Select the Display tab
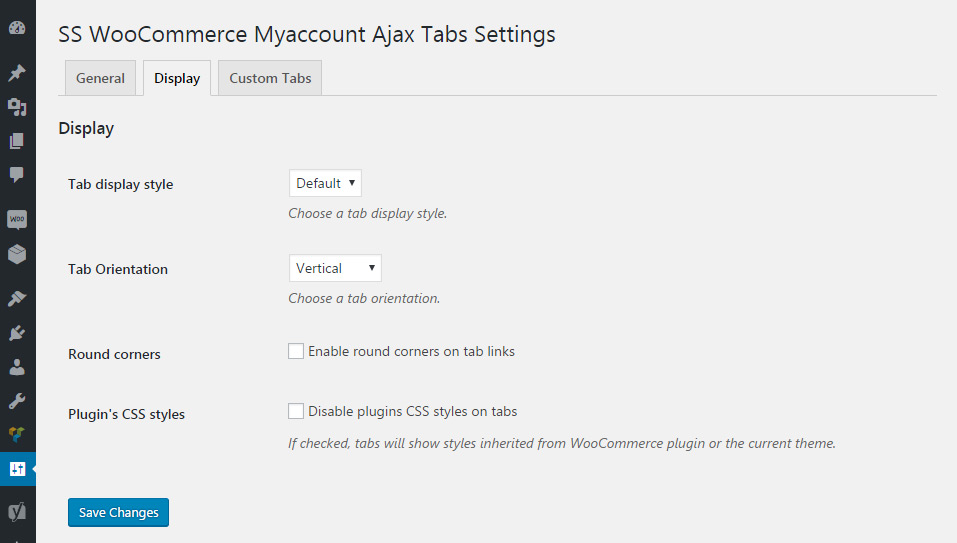 click(177, 78)
